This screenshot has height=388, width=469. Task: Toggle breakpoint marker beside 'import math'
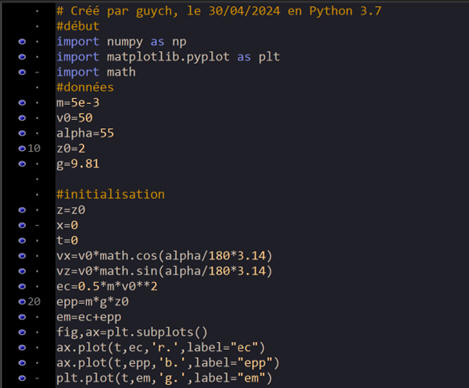tap(22, 72)
